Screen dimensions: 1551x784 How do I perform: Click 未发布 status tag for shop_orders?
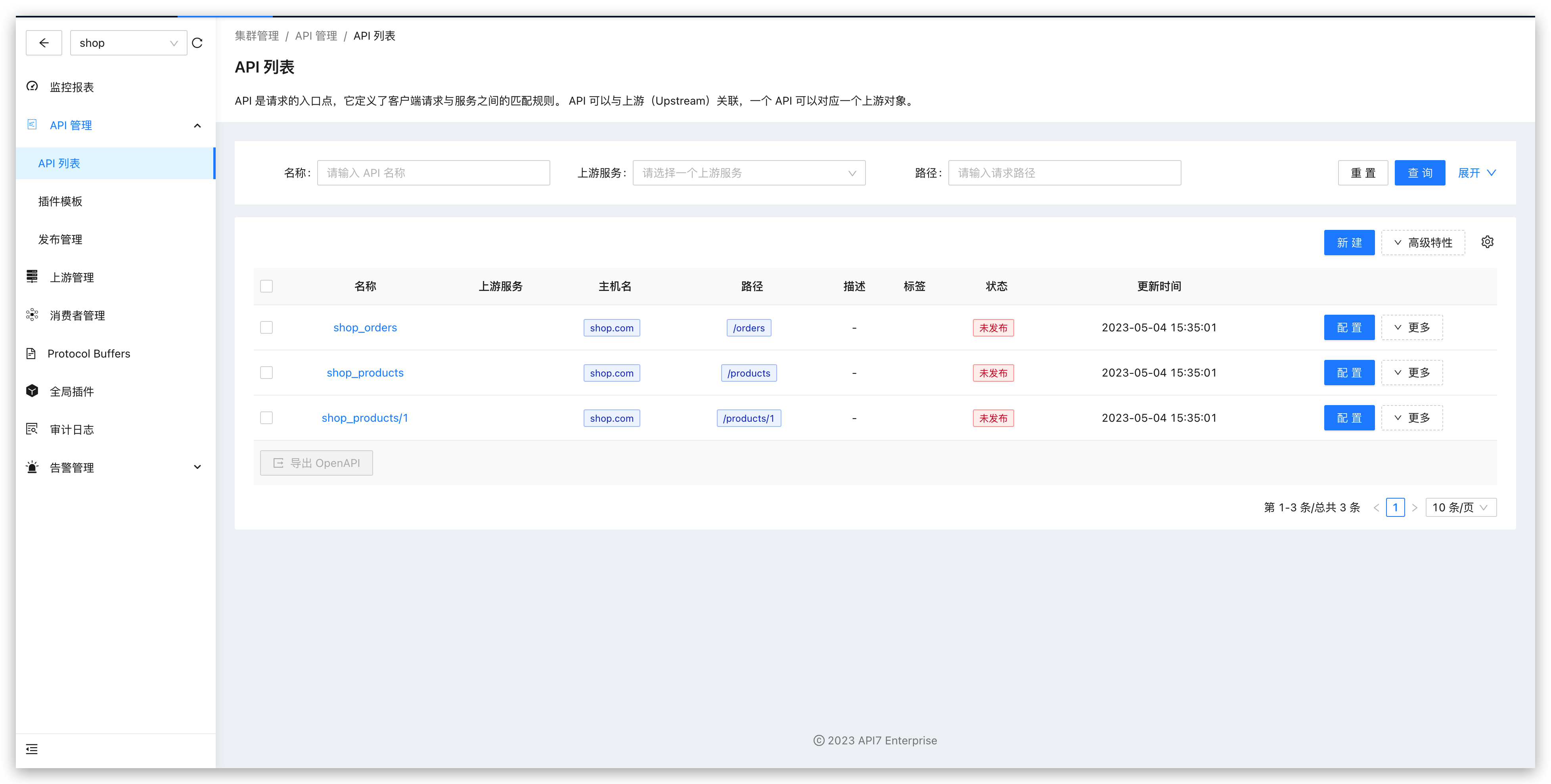[993, 327]
